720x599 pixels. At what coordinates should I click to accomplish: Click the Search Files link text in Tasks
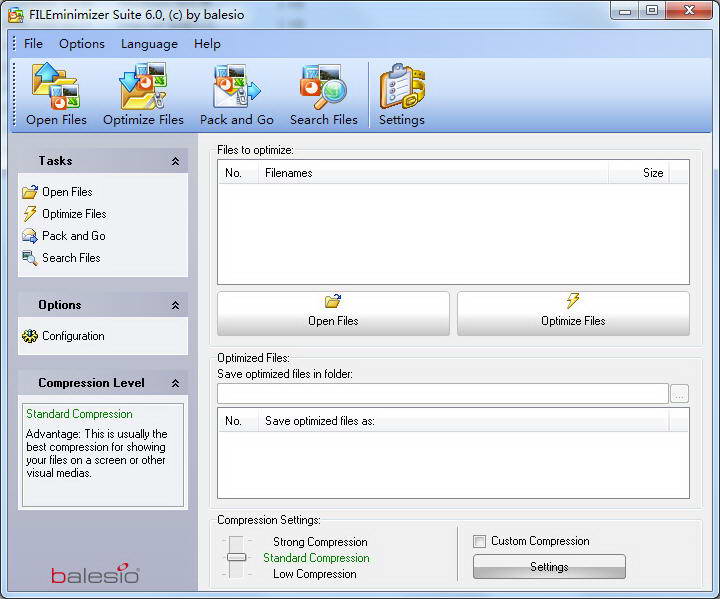coord(71,258)
